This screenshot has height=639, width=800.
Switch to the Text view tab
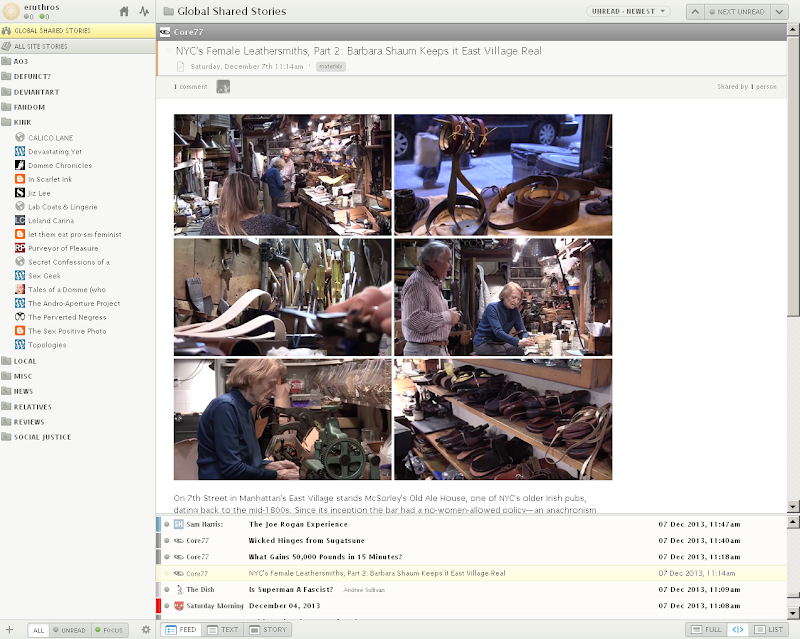[223, 630]
